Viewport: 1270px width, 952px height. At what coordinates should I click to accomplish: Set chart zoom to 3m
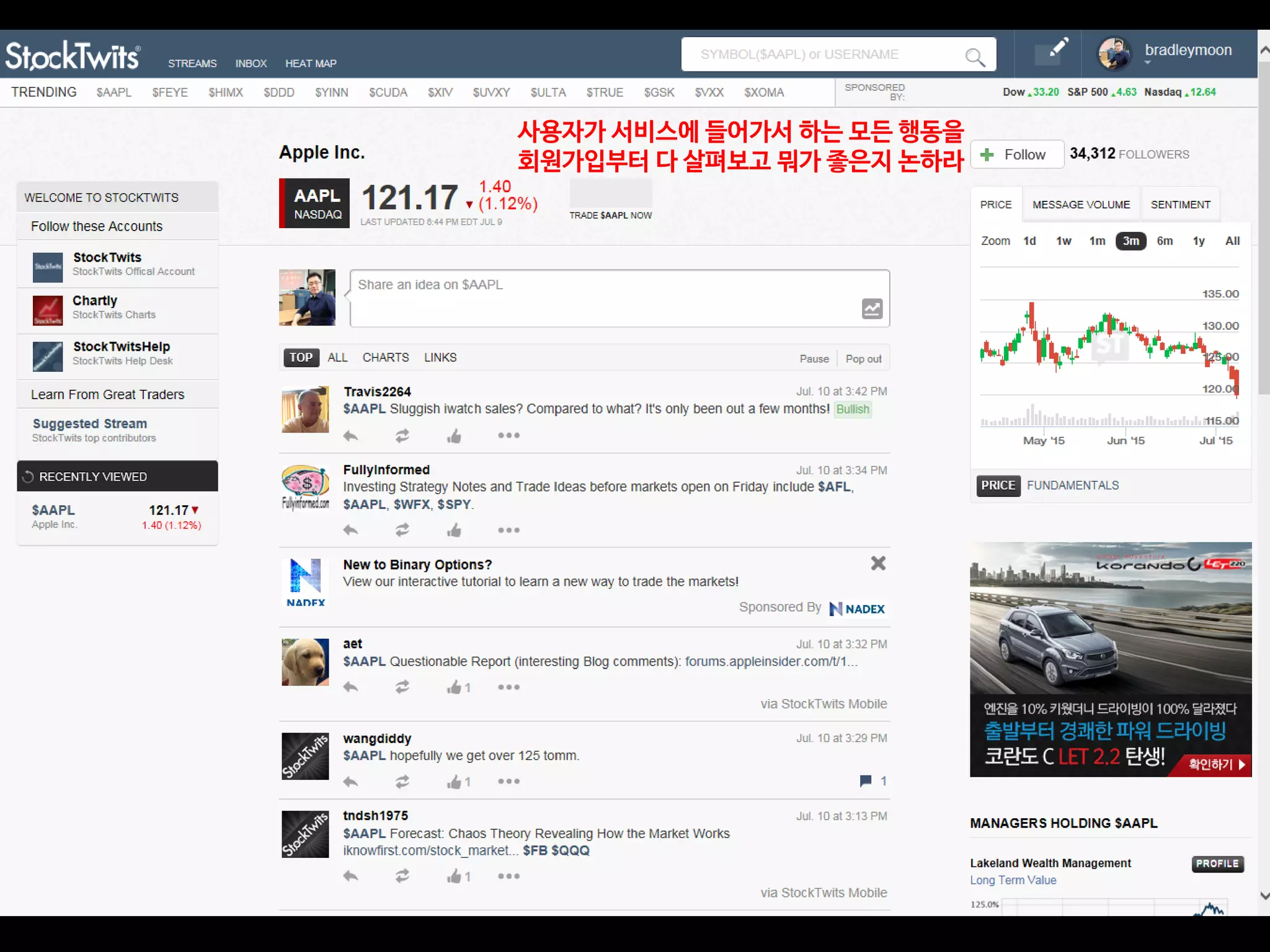tap(1130, 241)
